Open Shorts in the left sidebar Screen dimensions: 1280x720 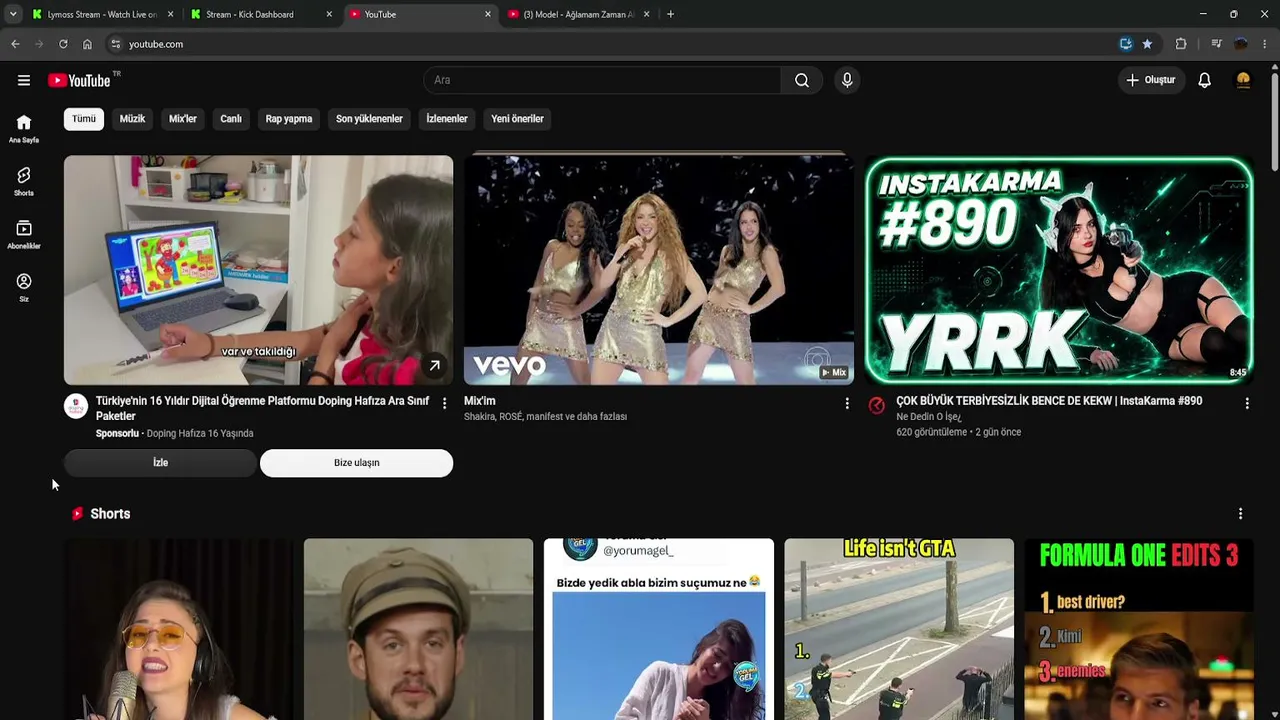coord(24,182)
